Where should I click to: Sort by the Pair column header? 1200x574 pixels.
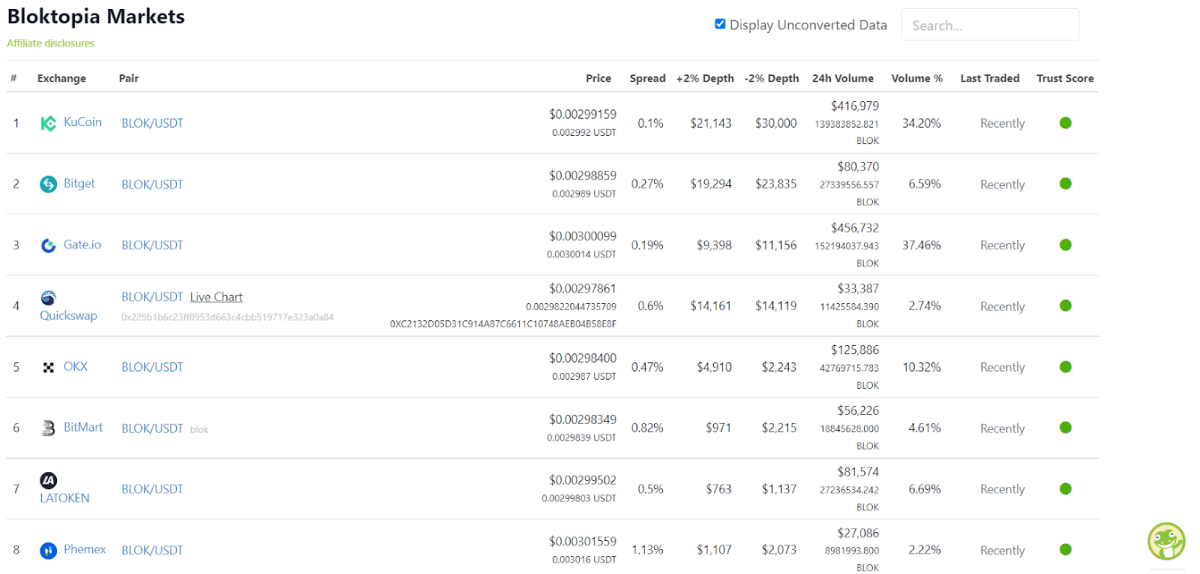point(129,78)
